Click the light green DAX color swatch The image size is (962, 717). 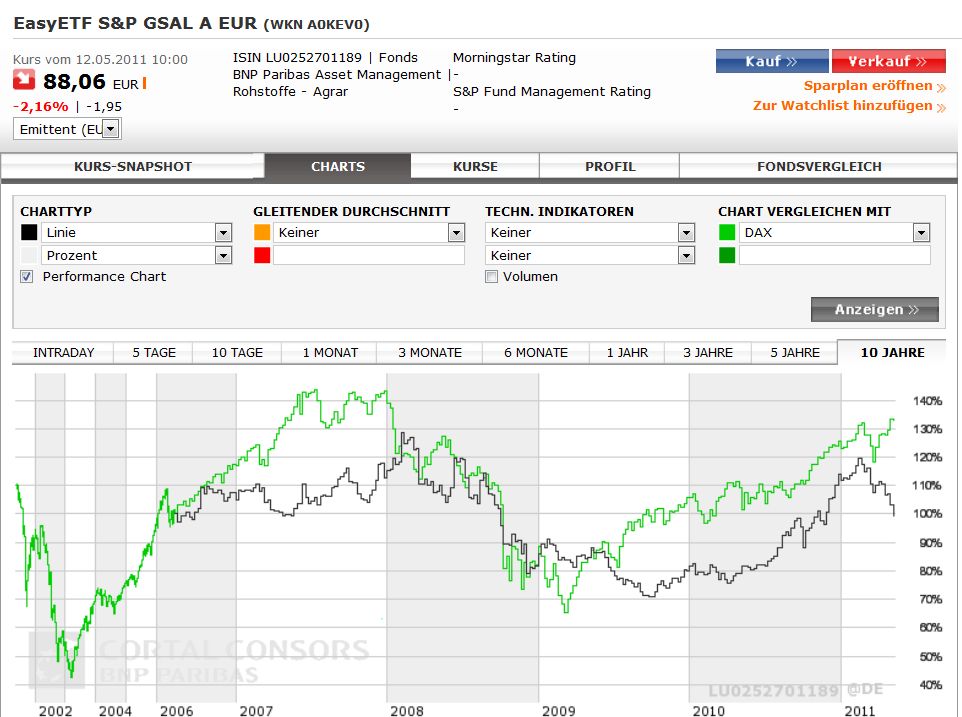click(x=727, y=232)
